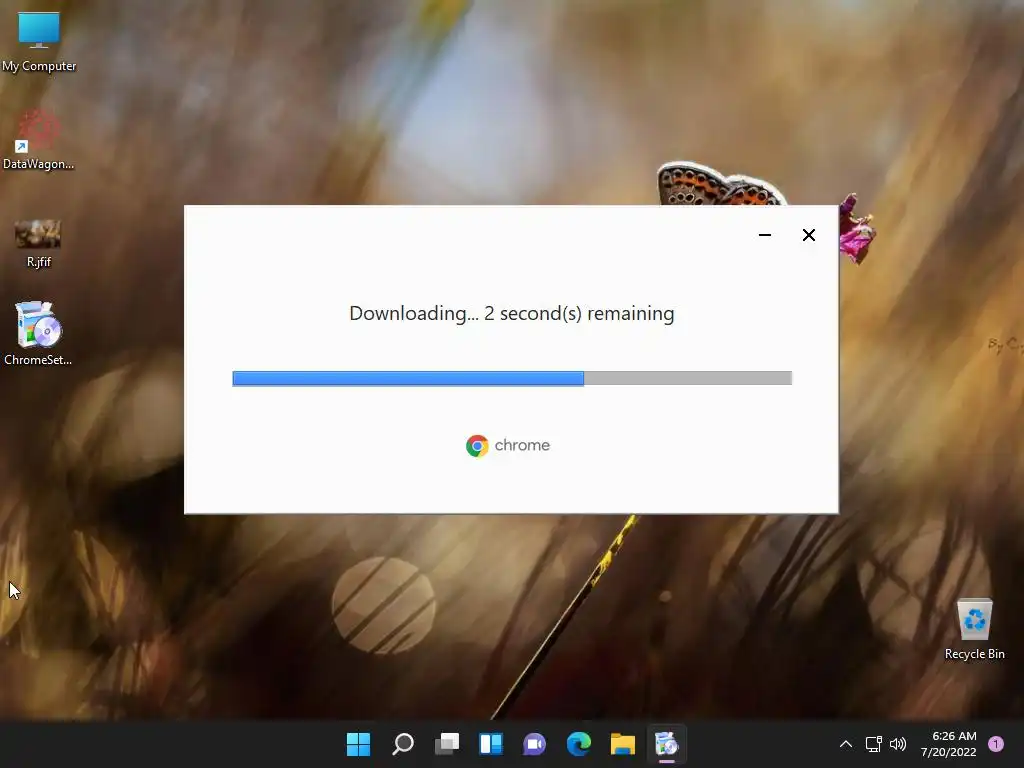Open taskbar Search

coord(402,744)
